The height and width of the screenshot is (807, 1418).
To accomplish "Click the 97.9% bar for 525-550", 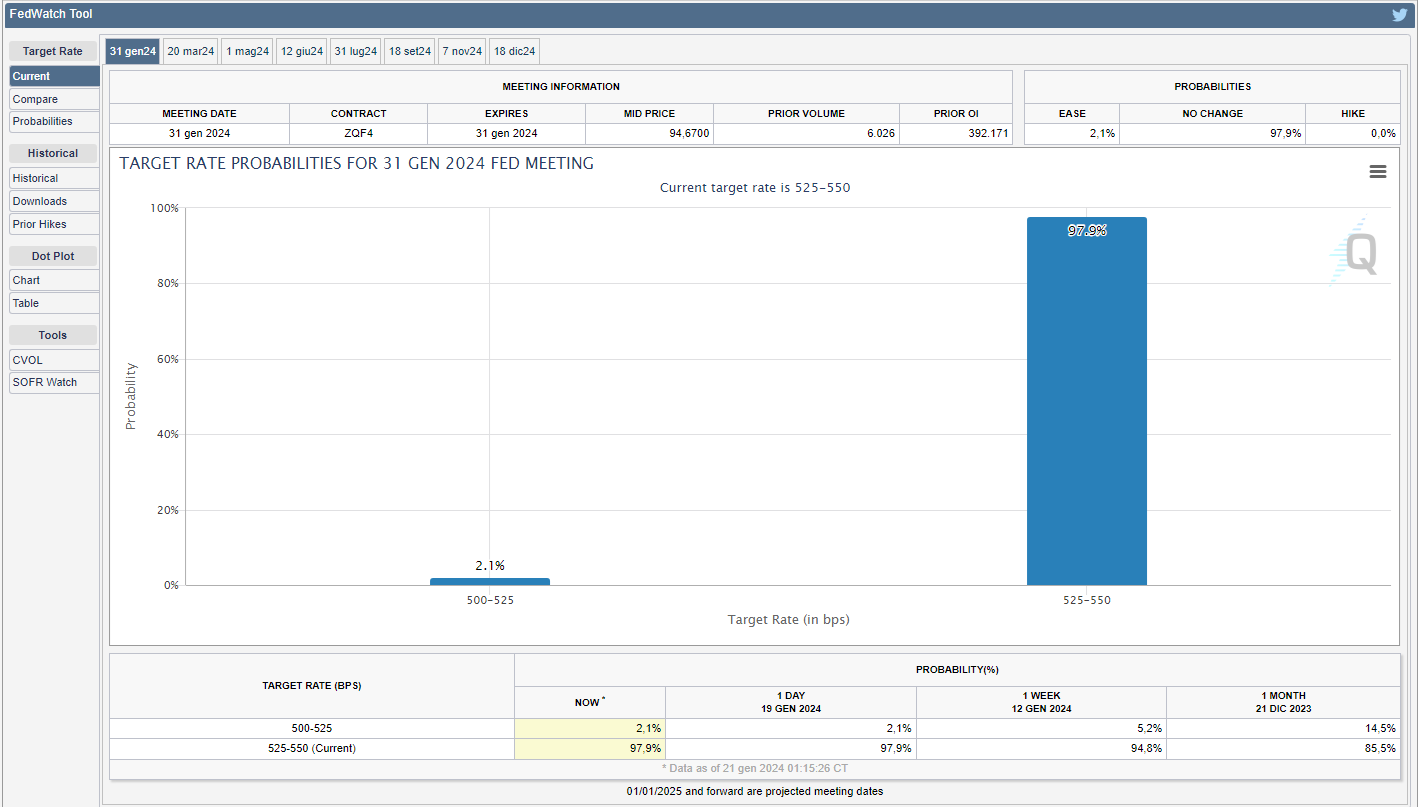I will (x=1086, y=401).
